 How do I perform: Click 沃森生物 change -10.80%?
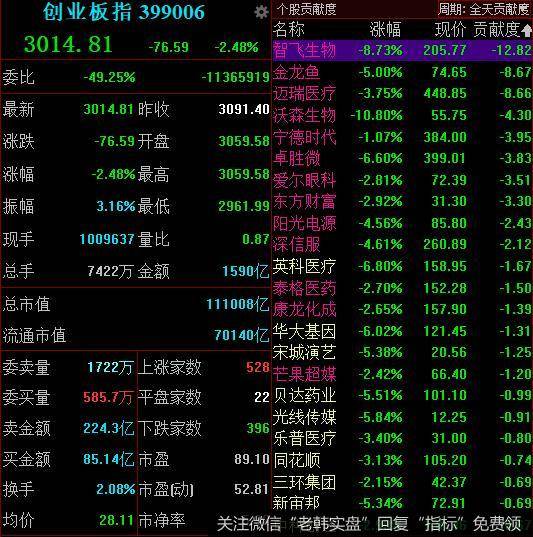pyautogui.click(x=377, y=115)
